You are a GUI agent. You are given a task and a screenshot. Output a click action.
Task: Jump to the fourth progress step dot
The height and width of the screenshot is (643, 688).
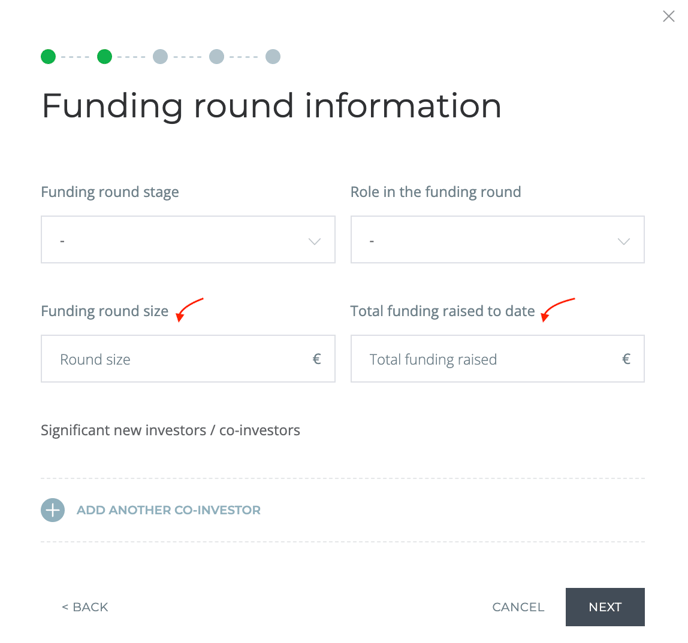[x=216, y=57]
